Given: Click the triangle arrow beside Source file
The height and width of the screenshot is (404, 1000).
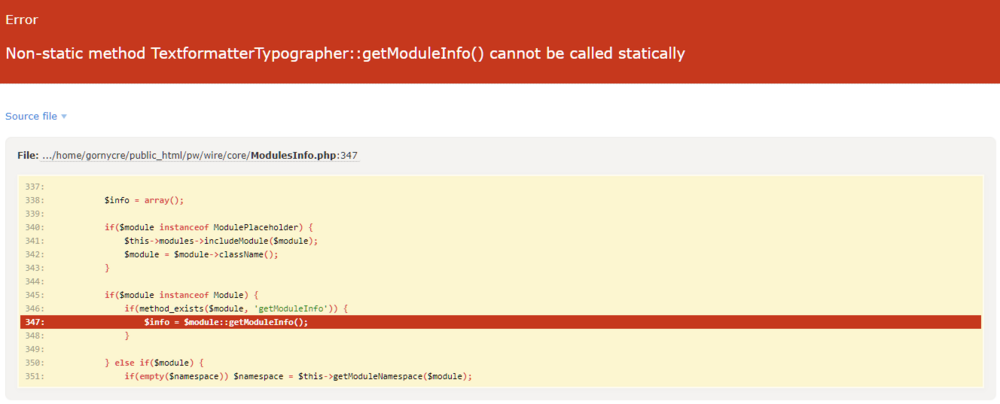Looking at the screenshot, I should pos(64,117).
